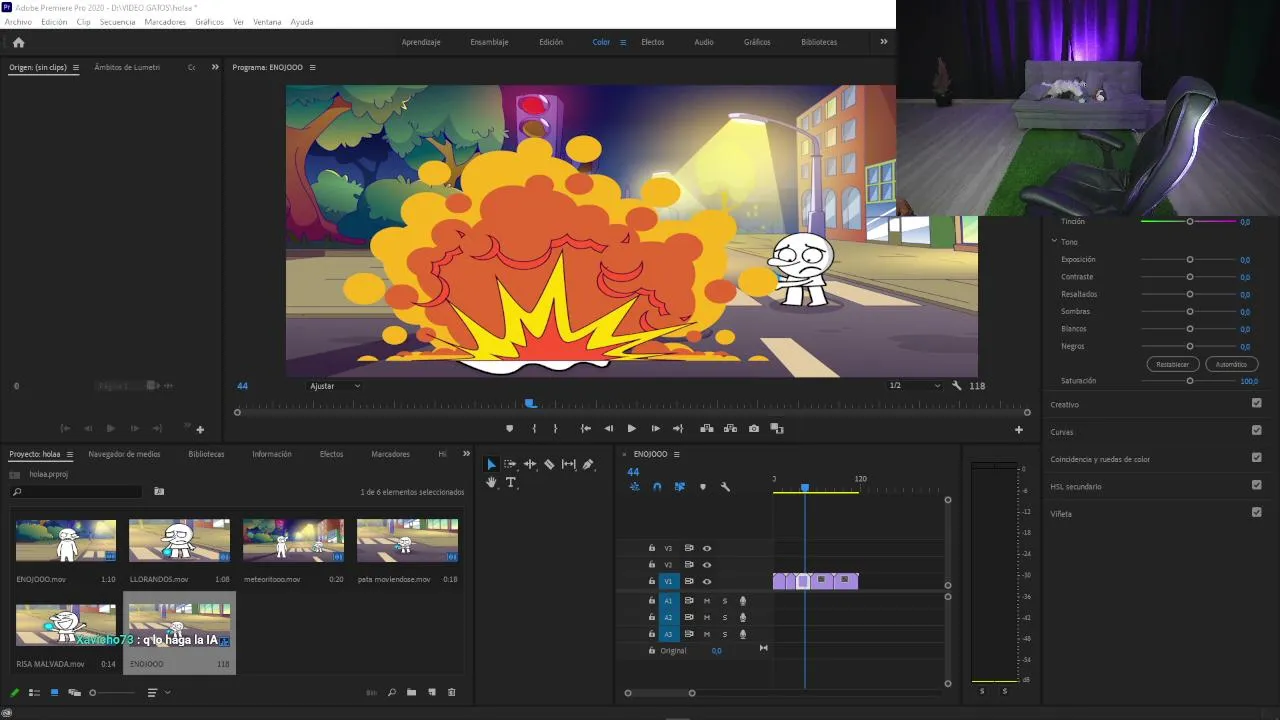This screenshot has height=720, width=1280.
Task: Switch to the Edición workspace
Action: [551, 42]
